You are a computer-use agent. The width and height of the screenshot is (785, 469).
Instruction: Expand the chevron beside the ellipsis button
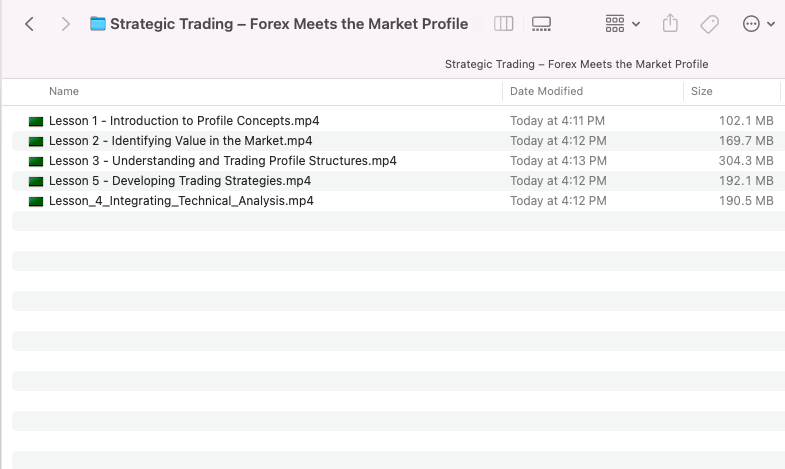[771, 24]
